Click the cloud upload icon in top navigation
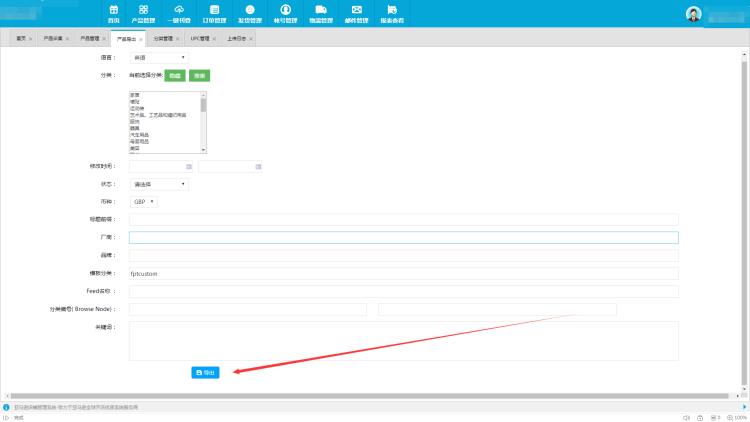Viewport: 750px width, 422px height. (179, 10)
